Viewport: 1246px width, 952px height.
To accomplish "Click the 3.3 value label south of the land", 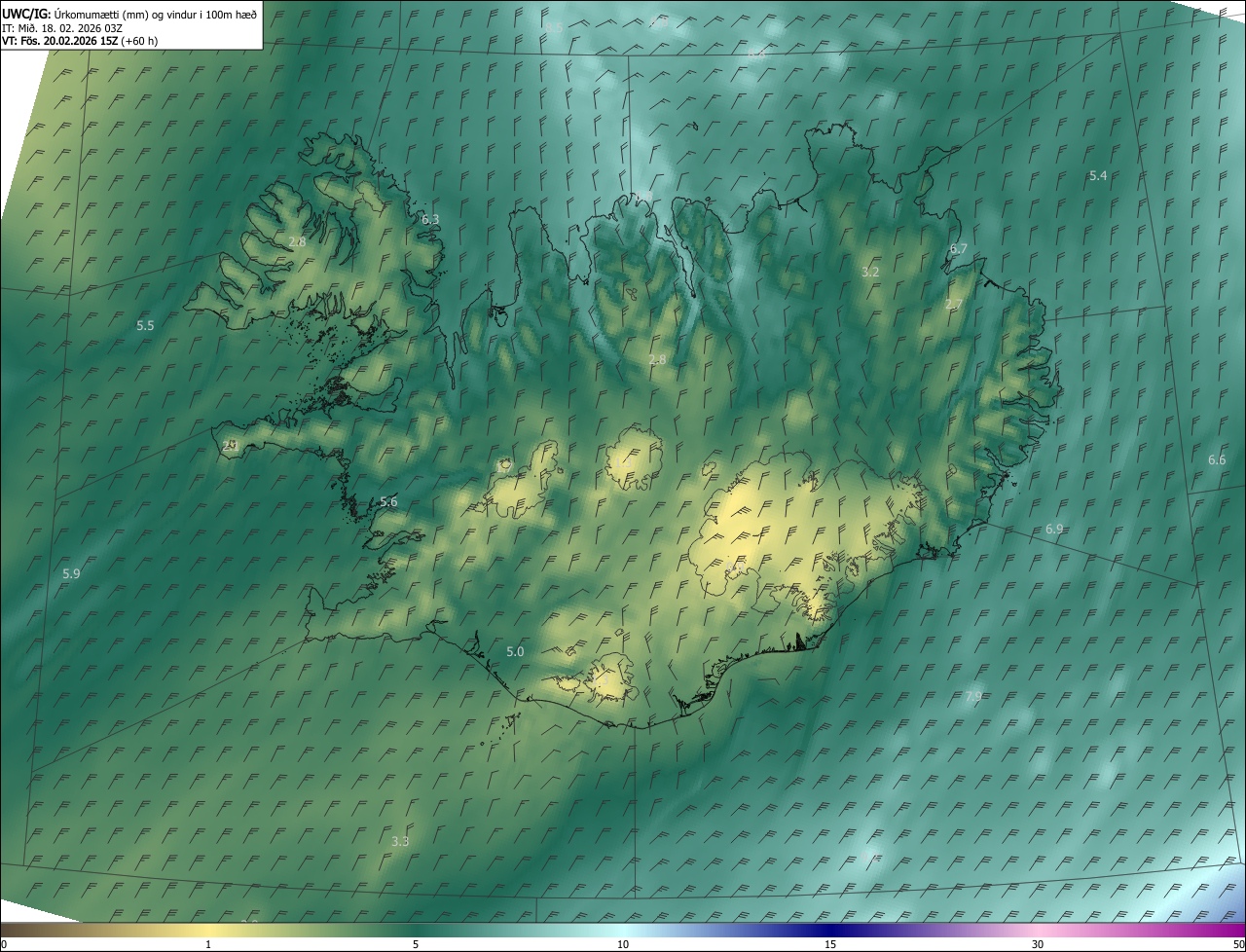I will coord(400,842).
